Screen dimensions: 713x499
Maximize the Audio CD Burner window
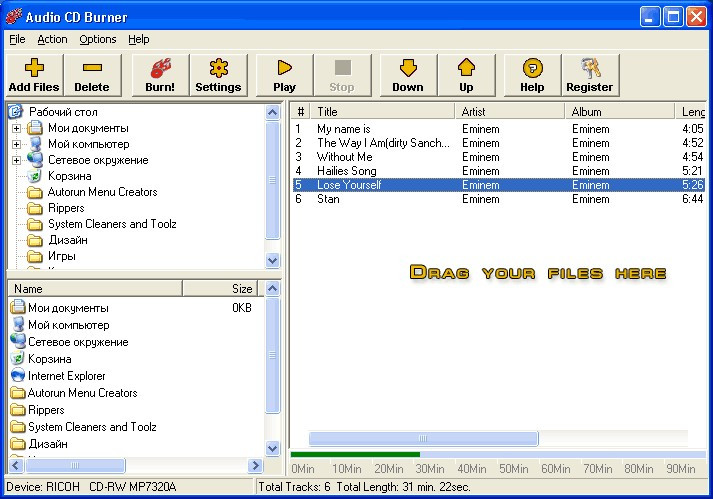coord(673,17)
